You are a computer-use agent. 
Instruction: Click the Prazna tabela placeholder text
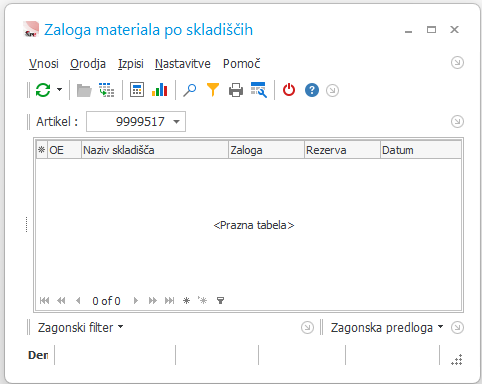(254, 225)
